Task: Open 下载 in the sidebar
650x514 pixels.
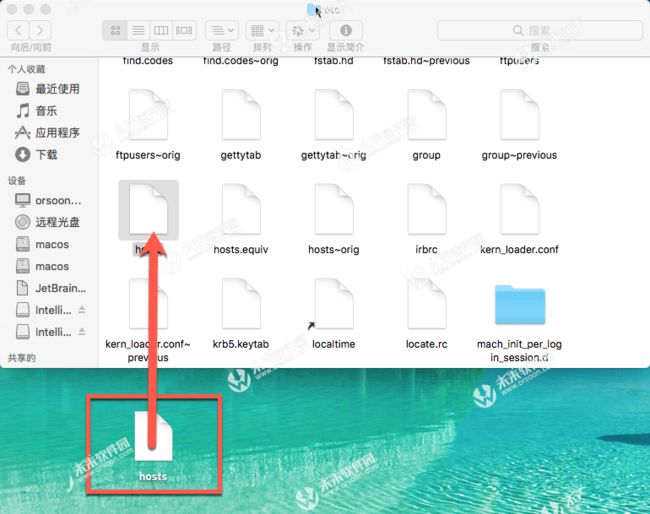Action: point(36,155)
